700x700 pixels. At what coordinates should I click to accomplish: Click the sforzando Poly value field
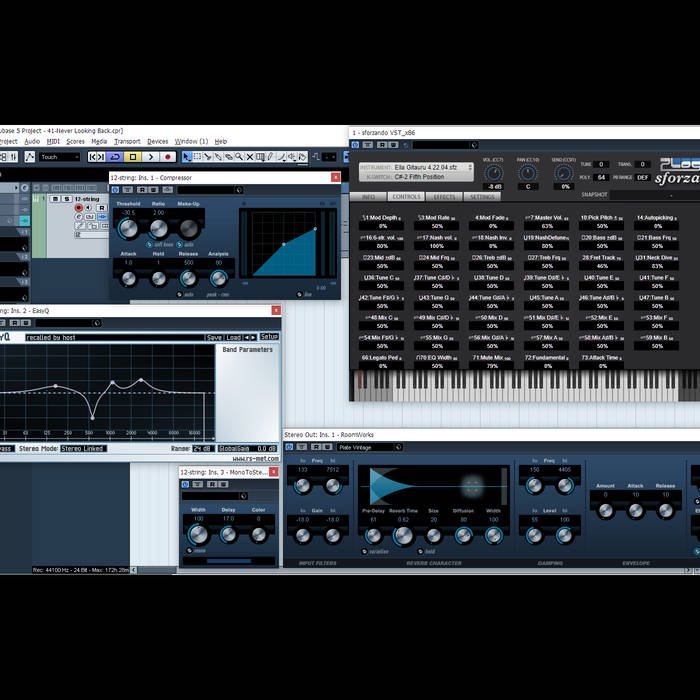(x=602, y=177)
